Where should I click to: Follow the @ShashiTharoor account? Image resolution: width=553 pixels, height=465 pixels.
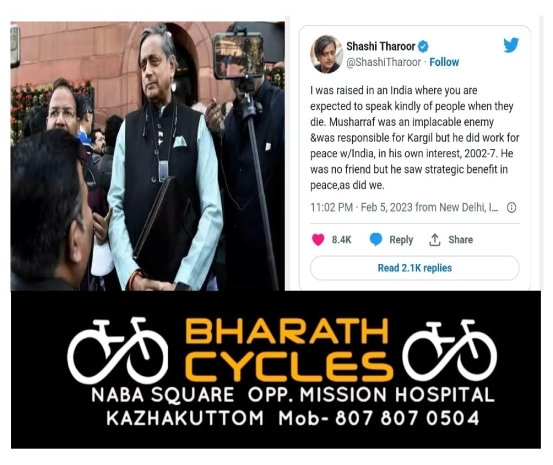point(444,62)
